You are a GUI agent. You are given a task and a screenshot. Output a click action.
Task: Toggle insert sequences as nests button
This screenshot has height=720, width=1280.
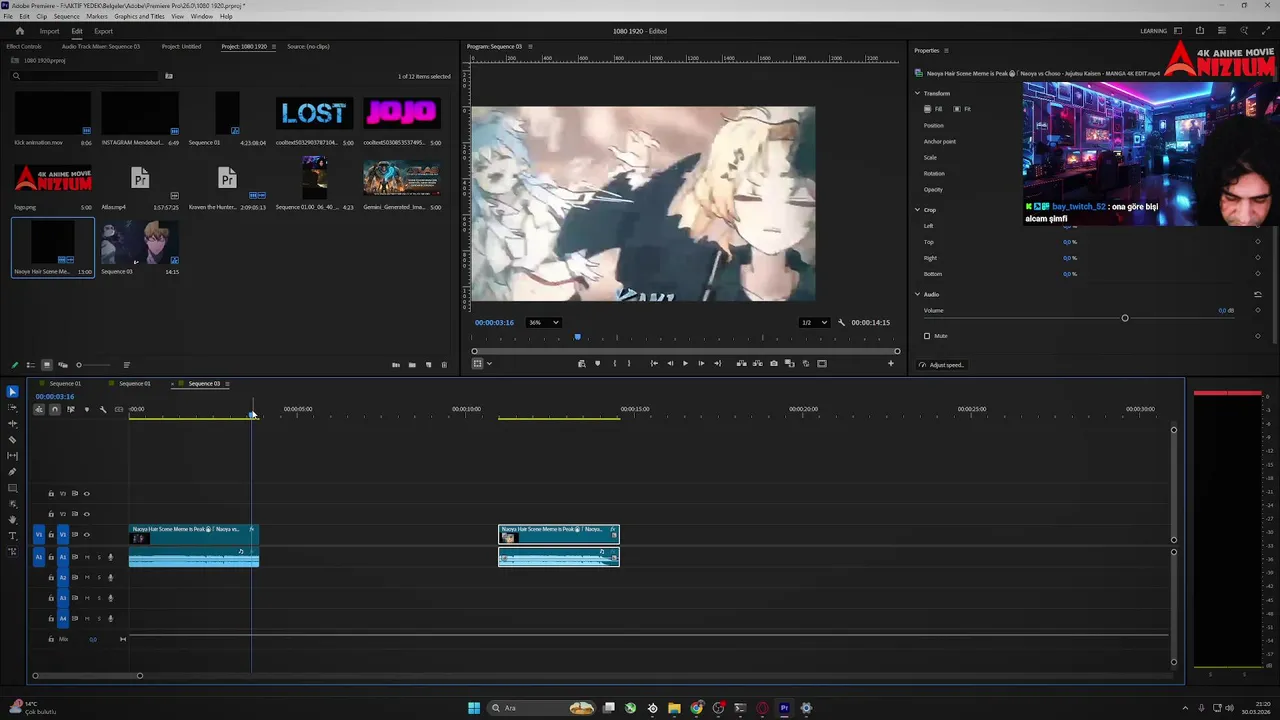point(39,409)
